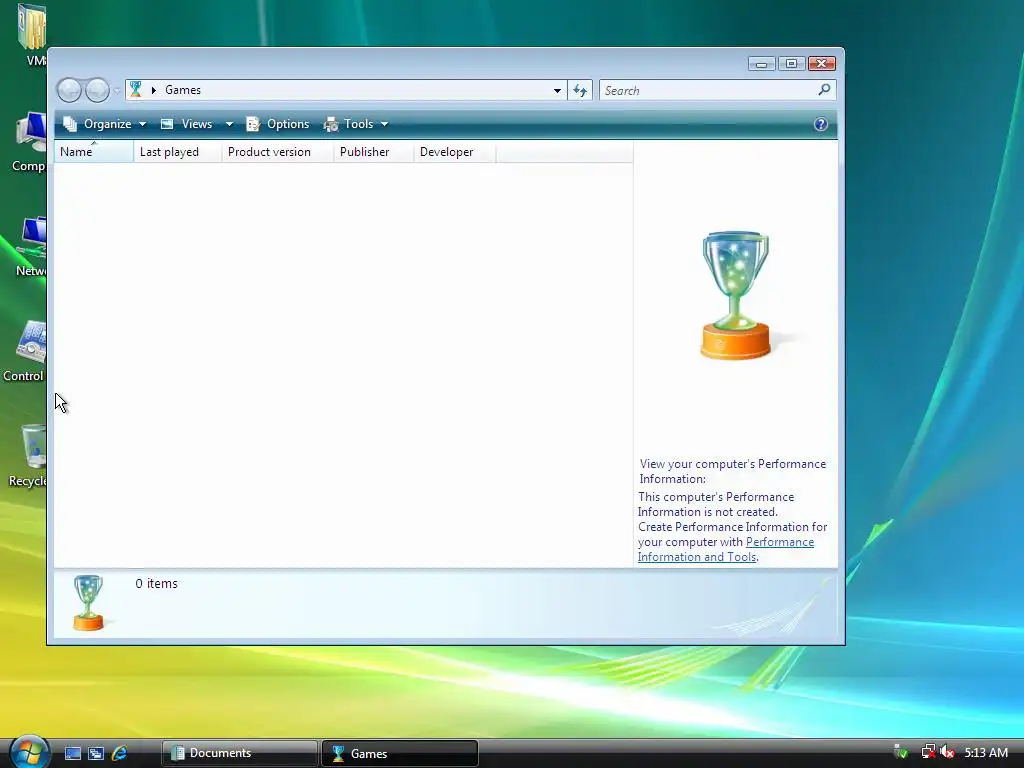The image size is (1024, 768).
Task: Click Switch between windows Quick Launch icon
Action: (x=96, y=754)
